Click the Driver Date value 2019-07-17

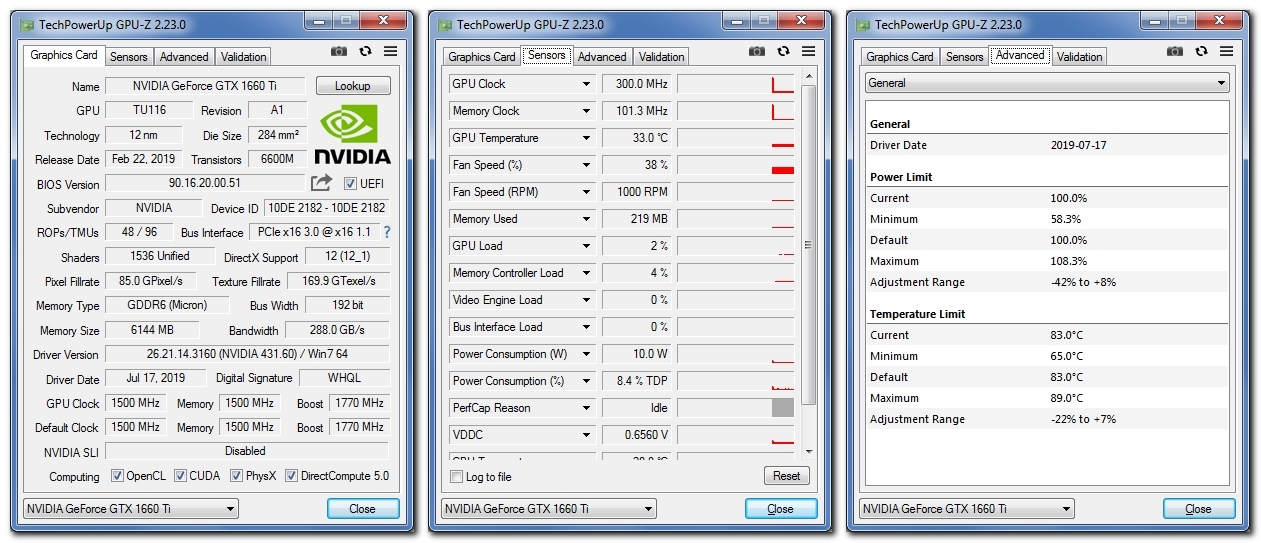tap(1078, 145)
